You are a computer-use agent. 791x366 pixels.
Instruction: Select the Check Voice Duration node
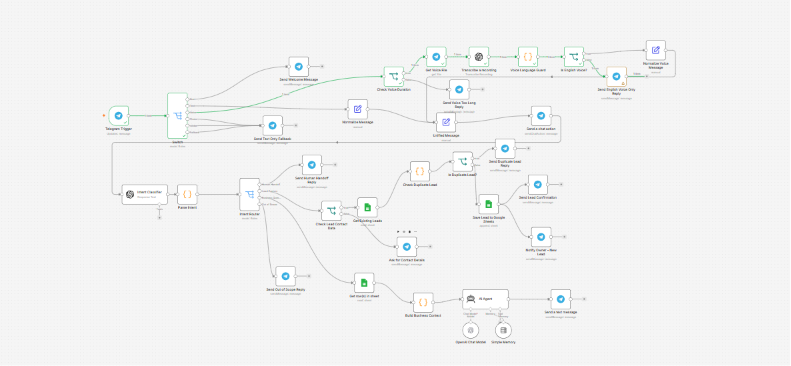tap(393, 77)
